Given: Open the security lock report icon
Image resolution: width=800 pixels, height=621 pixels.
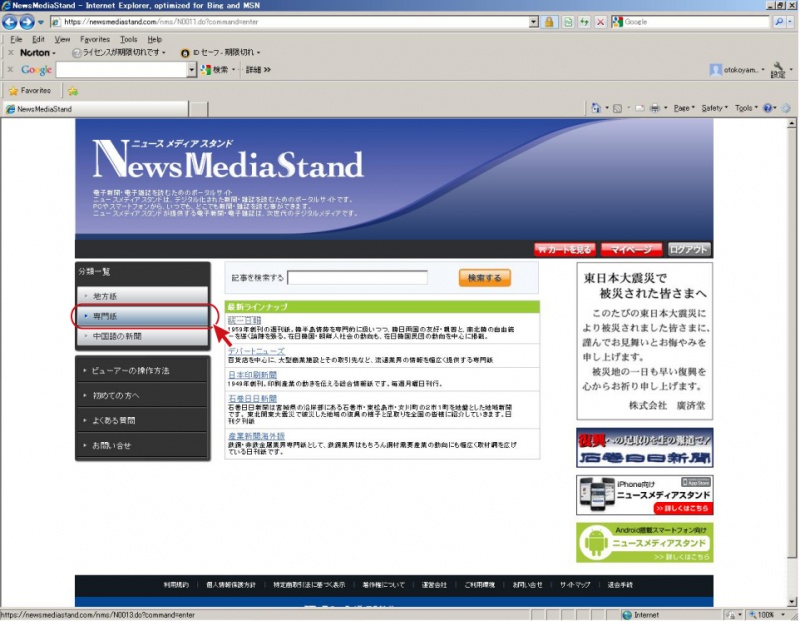Looking at the screenshot, I should click(x=549, y=22).
